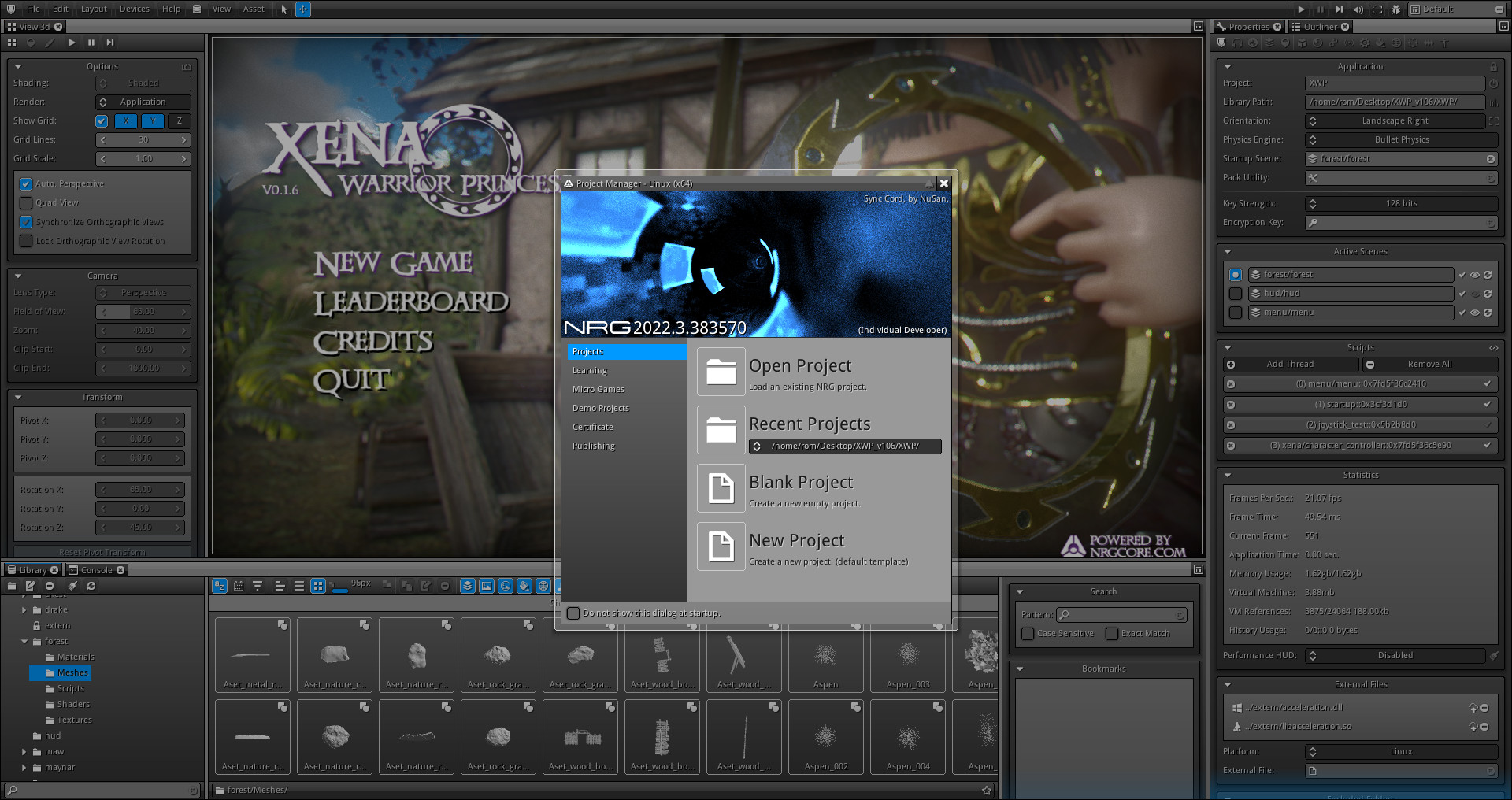The height and width of the screenshot is (800, 1512).
Task: Open the Devices menu
Action: (x=134, y=9)
